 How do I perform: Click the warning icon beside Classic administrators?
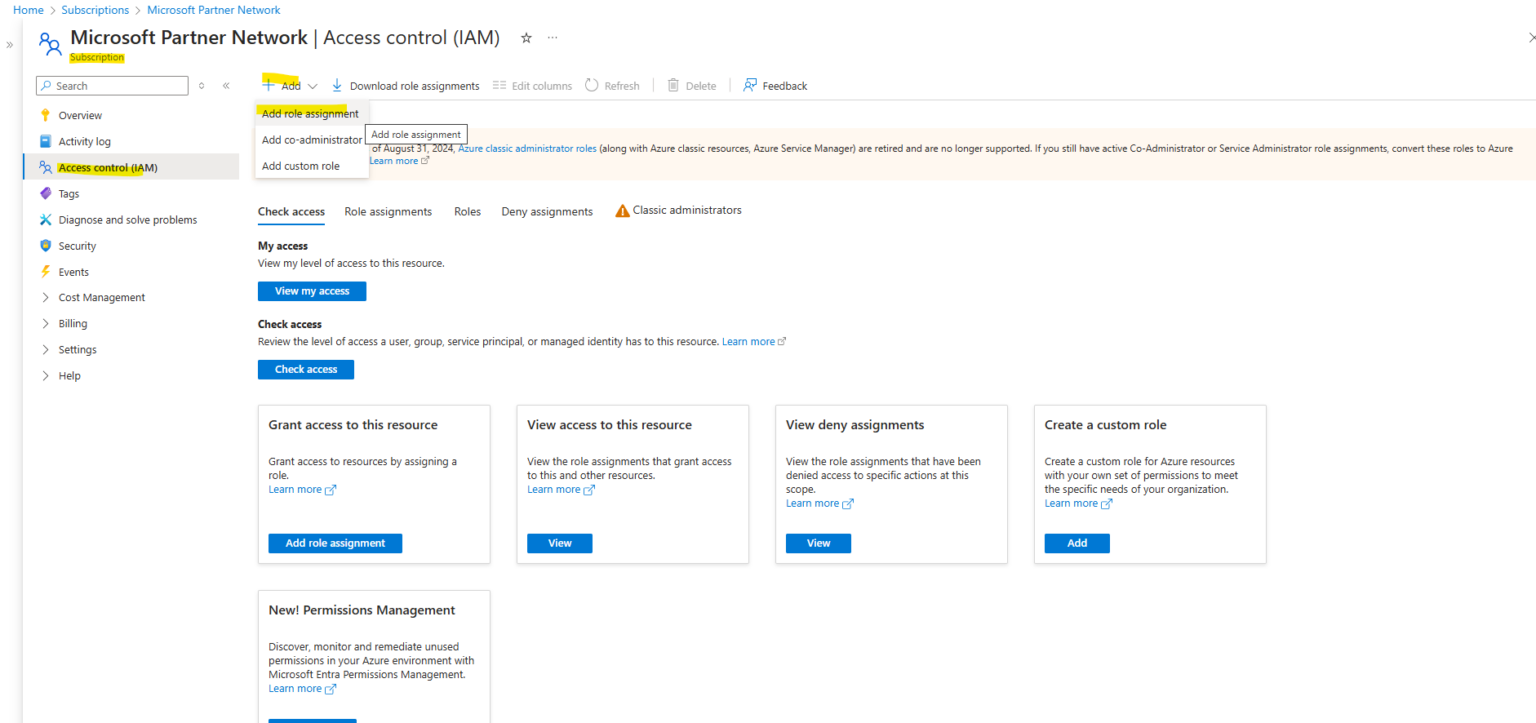tap(621, 210)
